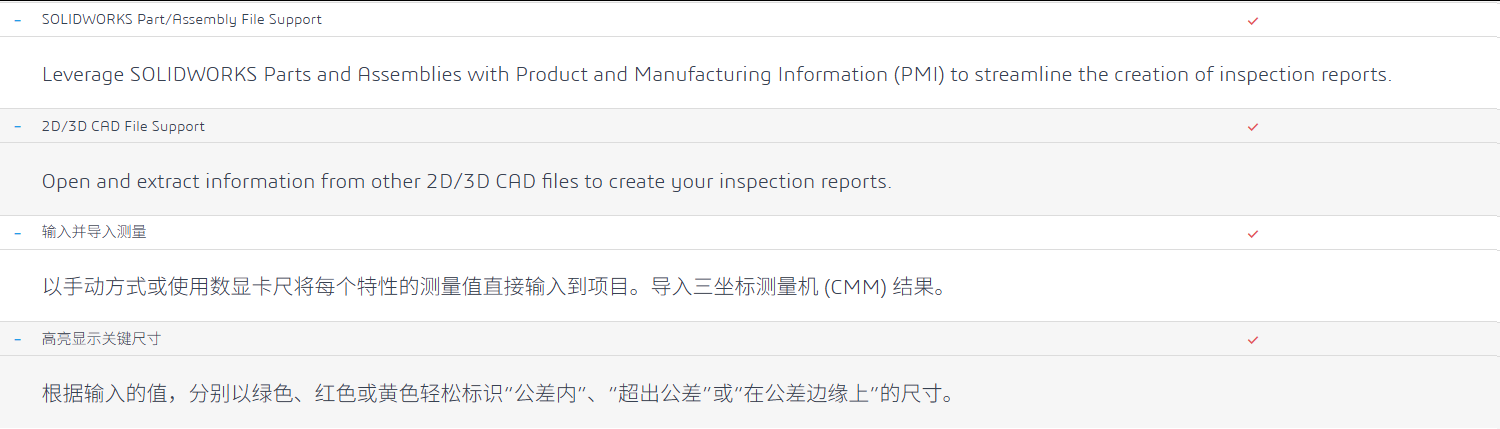Click the red checkmark for 2D/3D CAD File Support

(1253, 127)
